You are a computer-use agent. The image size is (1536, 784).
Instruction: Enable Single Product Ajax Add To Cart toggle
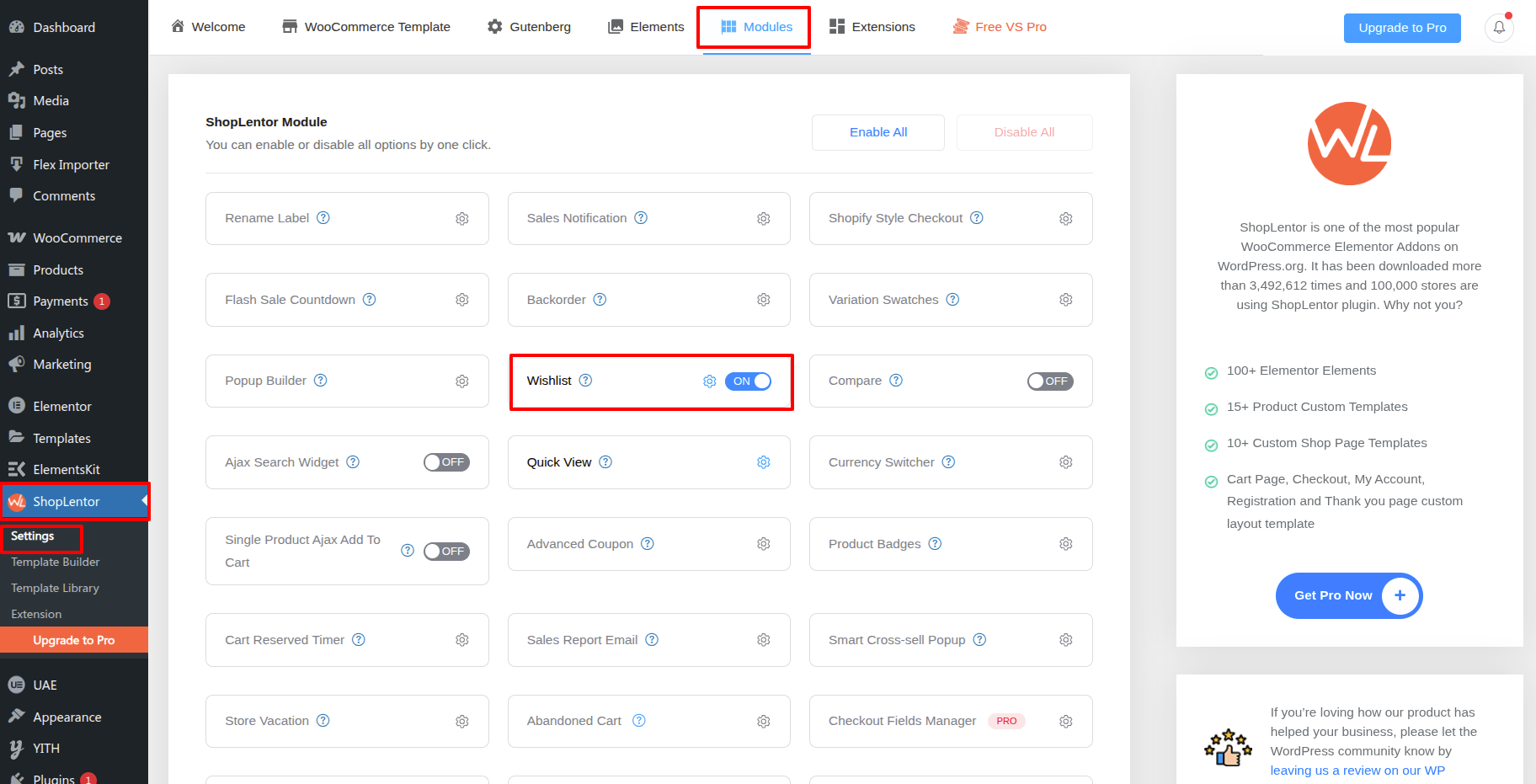446,552
